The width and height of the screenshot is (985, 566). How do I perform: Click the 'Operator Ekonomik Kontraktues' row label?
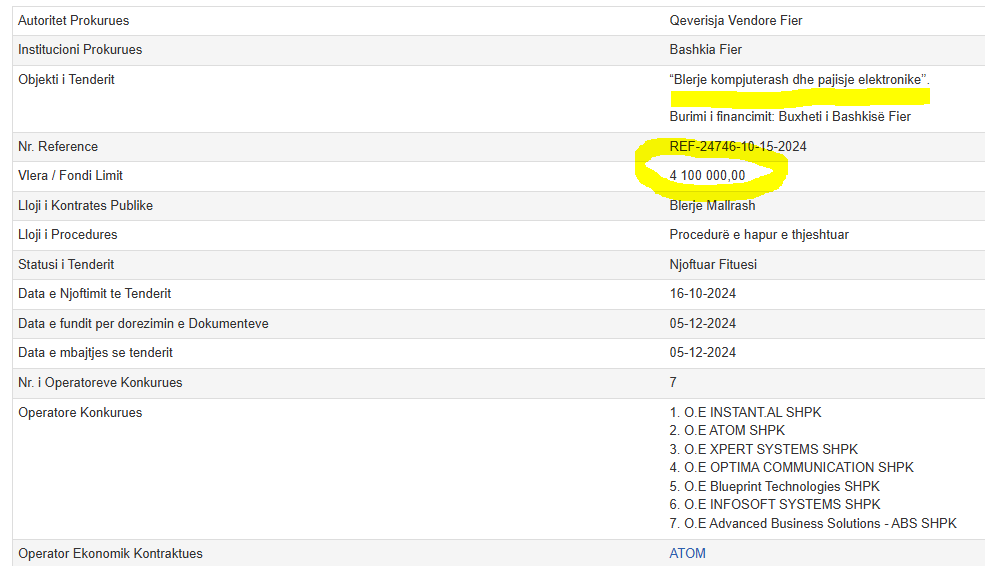(x=110, y=553)
